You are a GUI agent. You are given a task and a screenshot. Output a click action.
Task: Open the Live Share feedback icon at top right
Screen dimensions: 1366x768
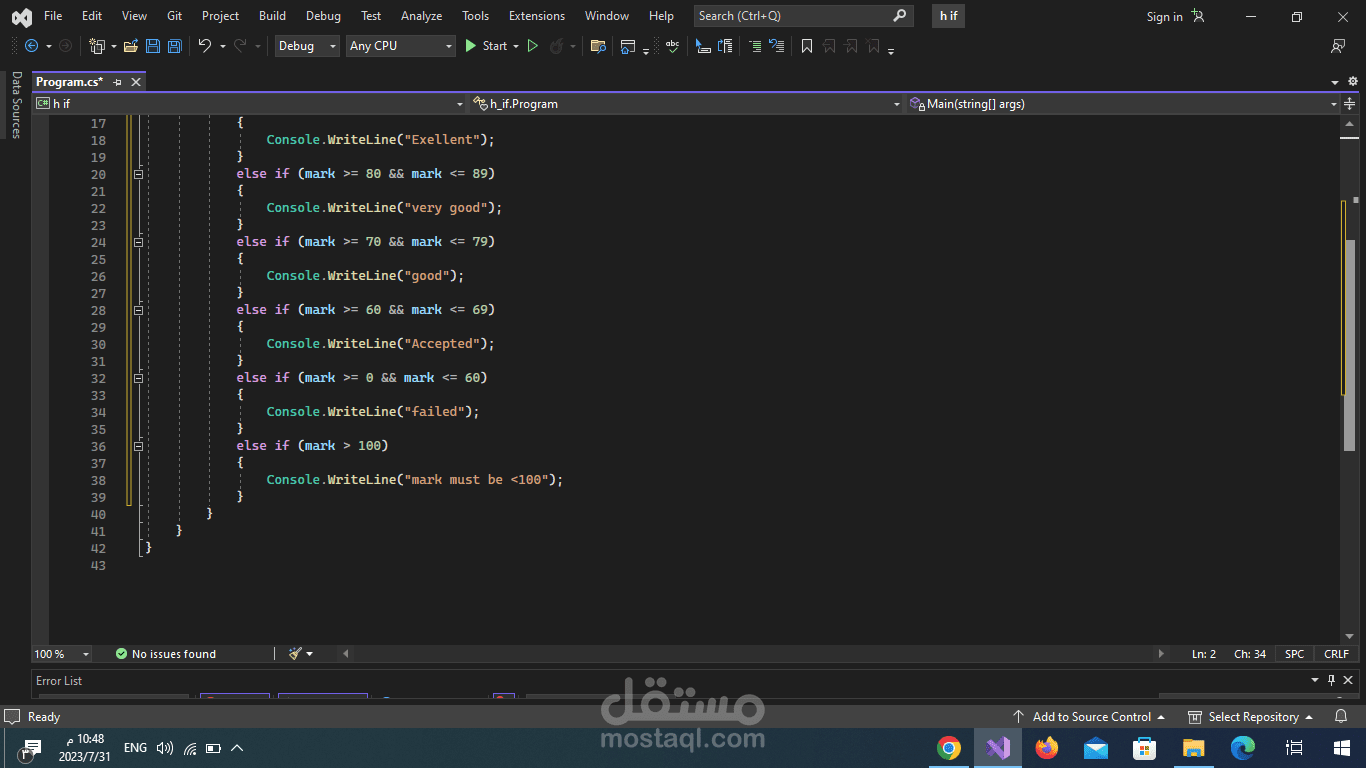1338,46
